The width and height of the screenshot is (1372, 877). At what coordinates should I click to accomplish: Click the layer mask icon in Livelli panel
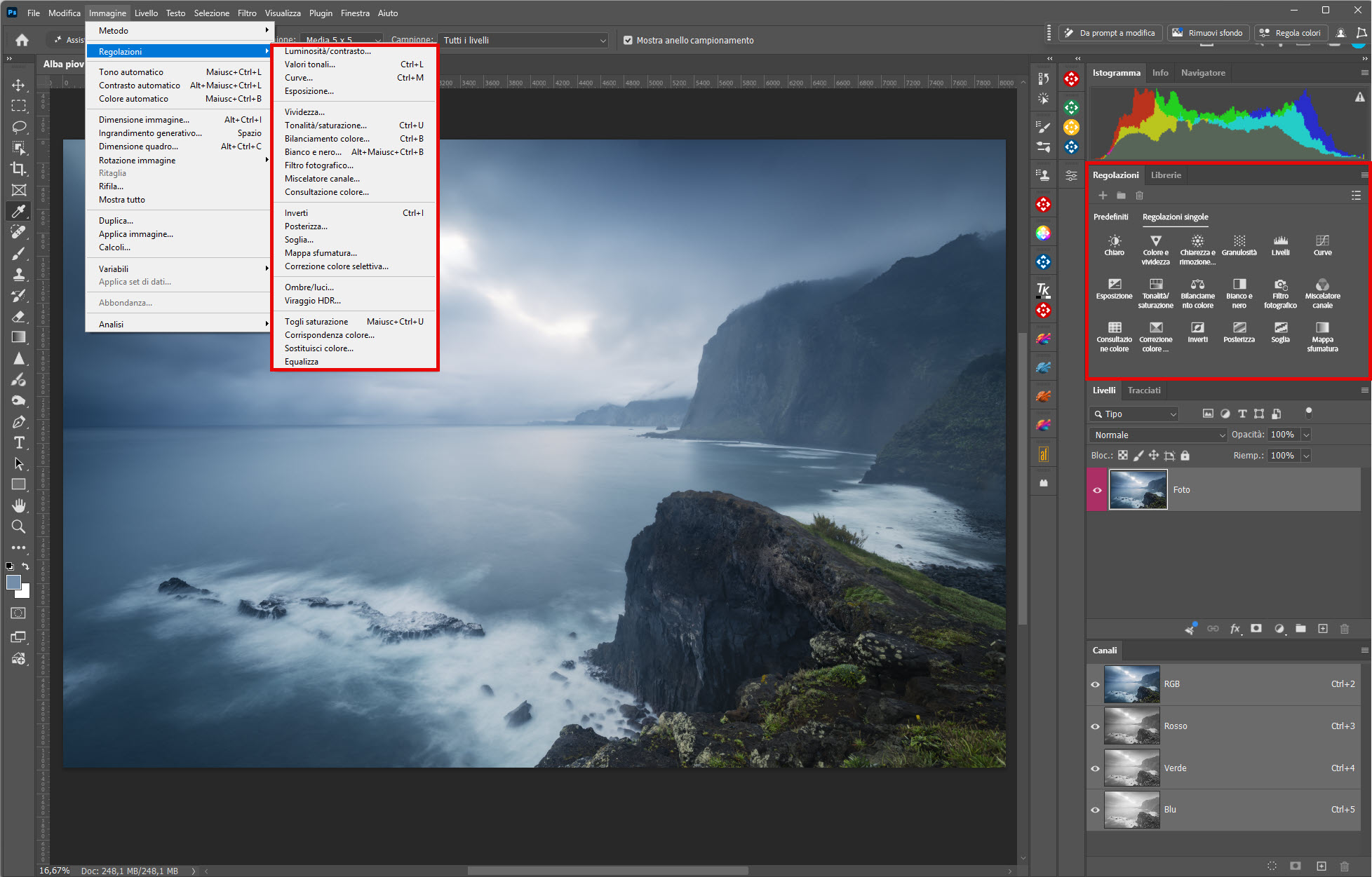[x=1256, y=629]
